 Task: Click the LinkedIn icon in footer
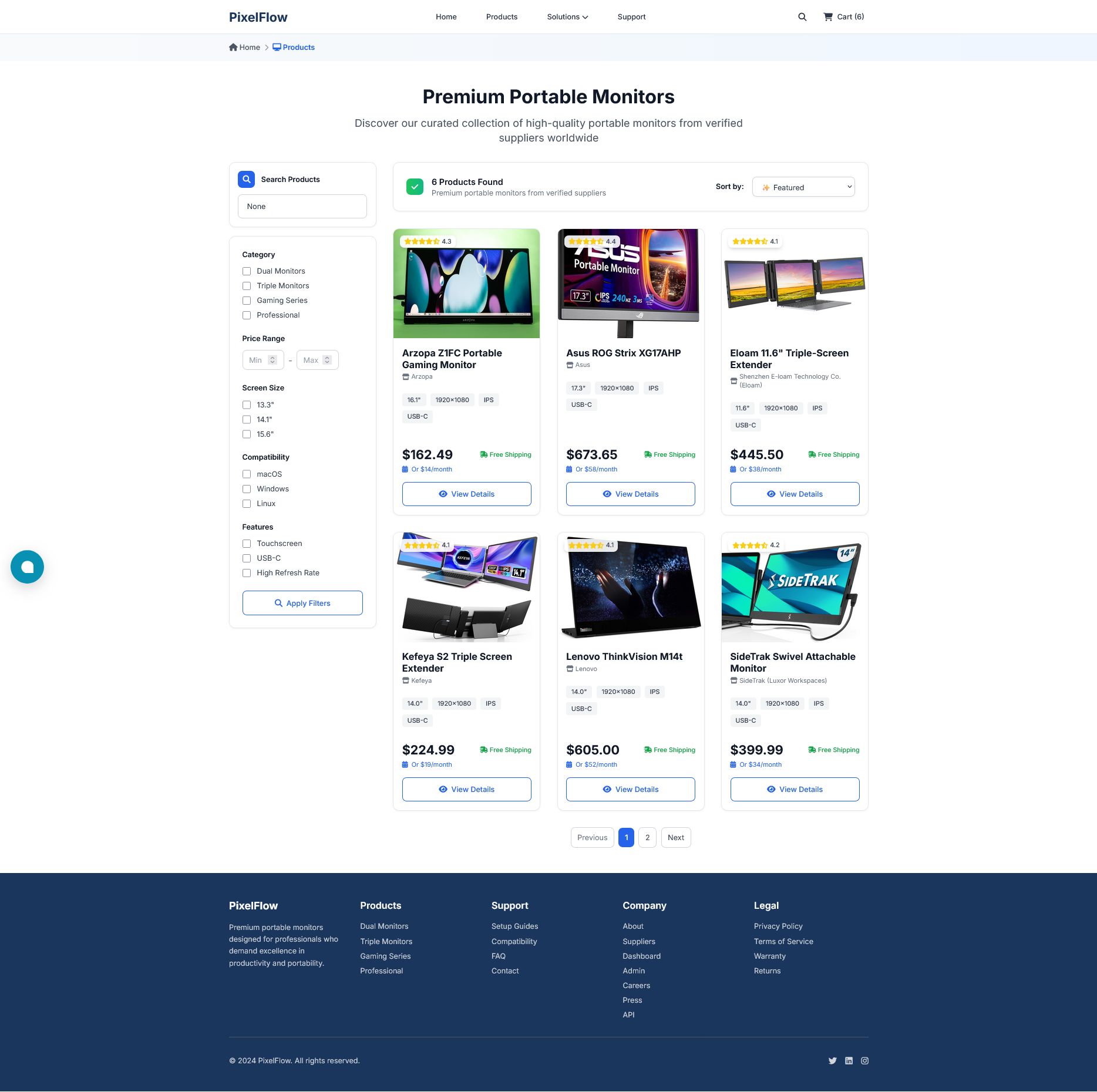tap(849, 1060)
